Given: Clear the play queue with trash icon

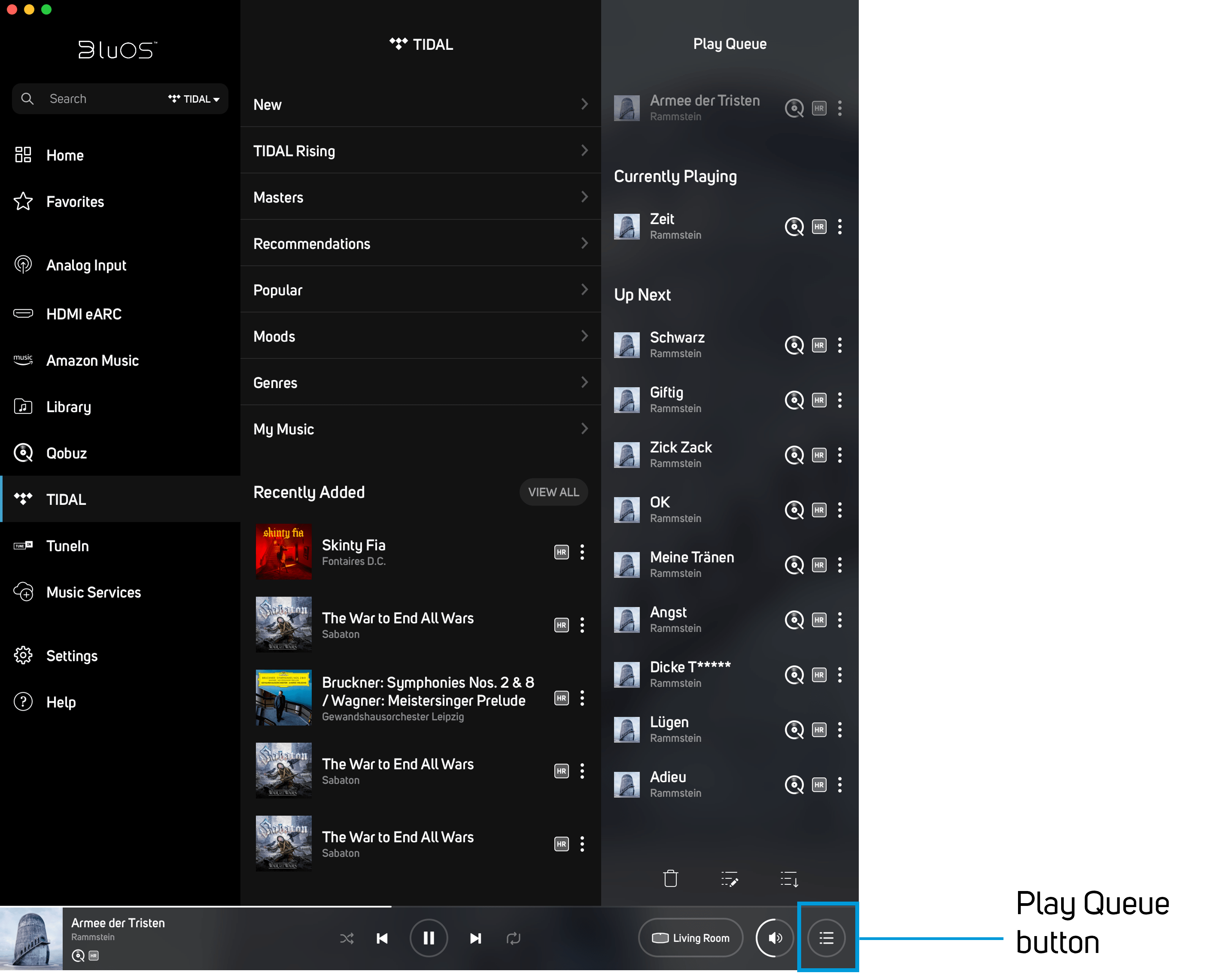Looking at the screenshot, I should pyautogui.click(x=670, y=879).
